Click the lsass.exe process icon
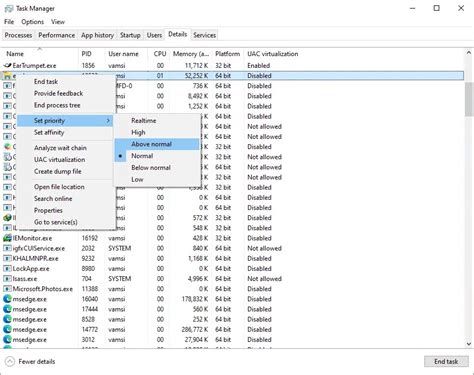This screenshot has height=375, width=474. (7, 279)
